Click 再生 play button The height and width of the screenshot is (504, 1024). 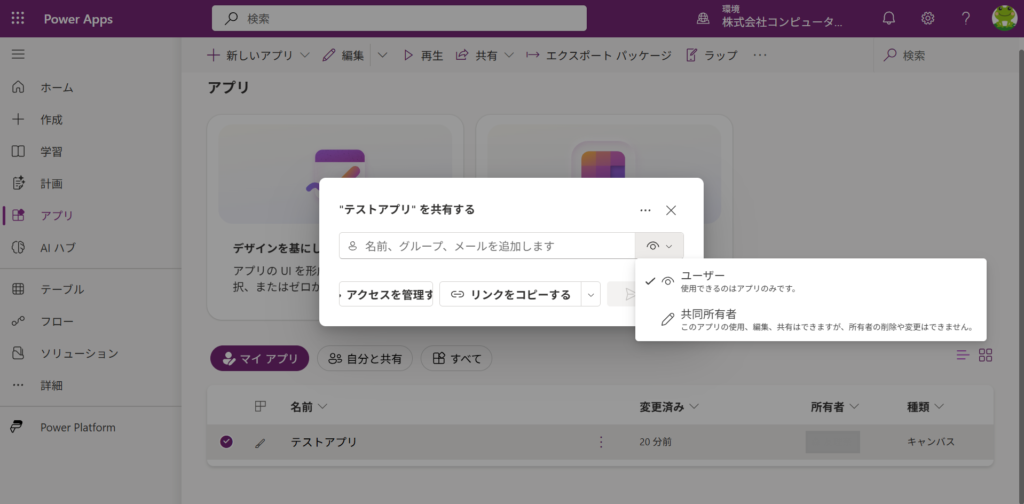[423, 55]
